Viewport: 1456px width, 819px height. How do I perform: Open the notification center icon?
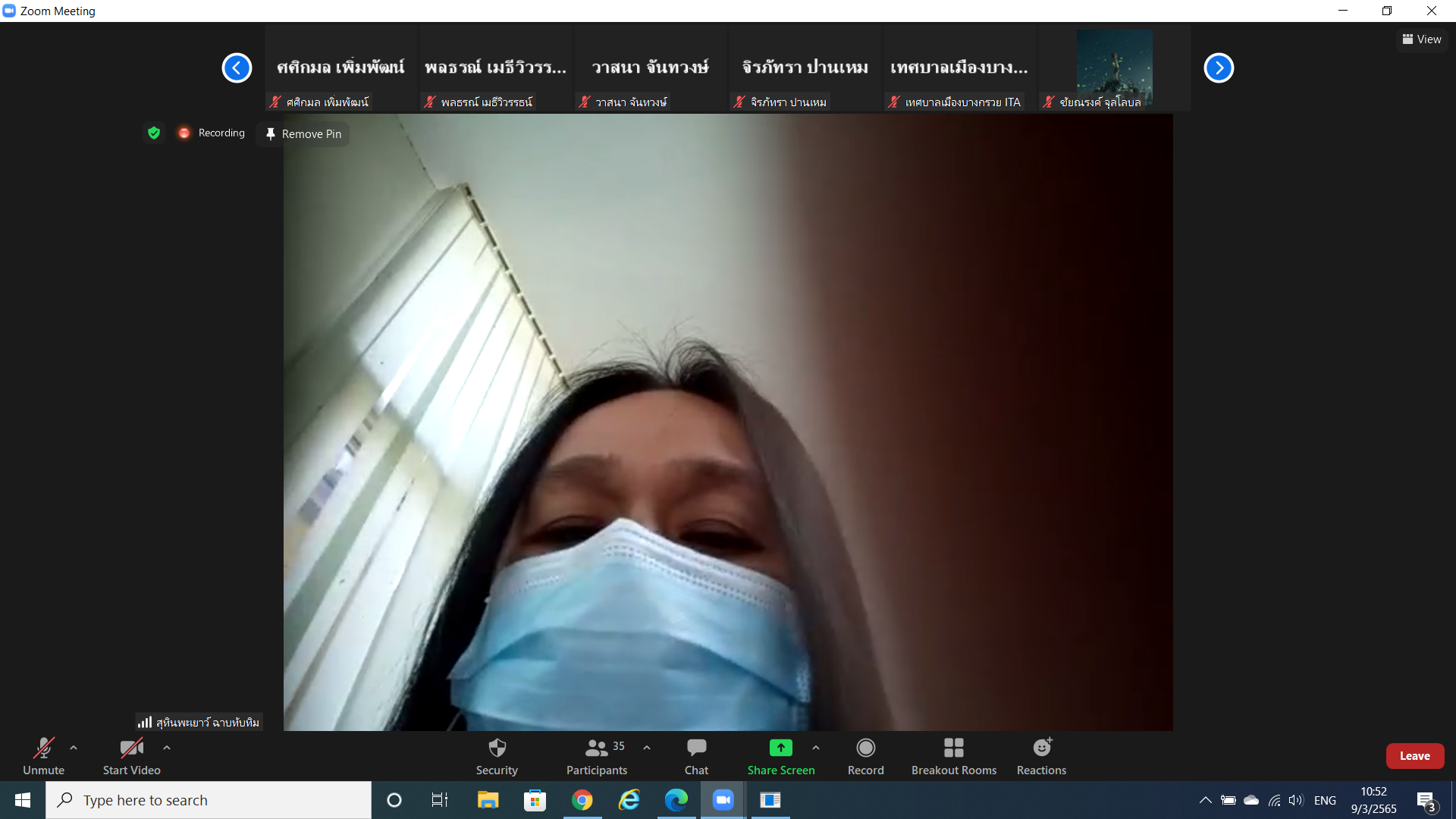1426,800
